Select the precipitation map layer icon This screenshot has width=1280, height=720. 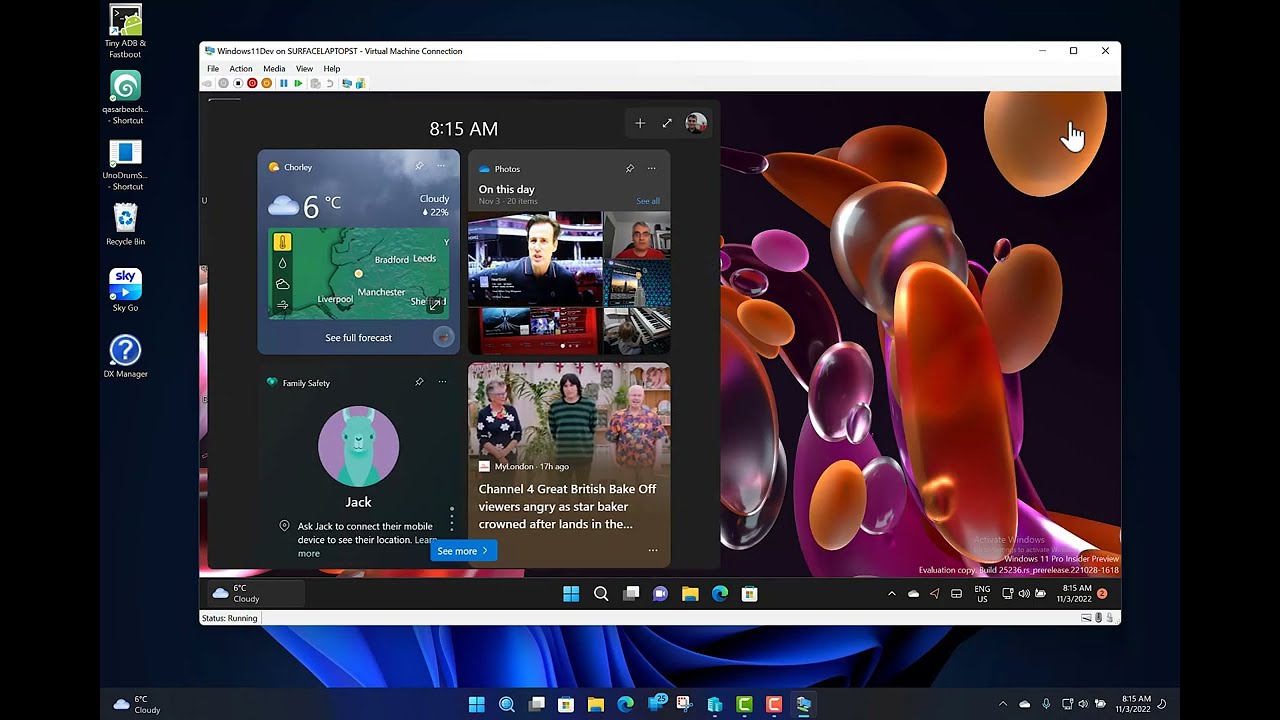pos(282,263)
